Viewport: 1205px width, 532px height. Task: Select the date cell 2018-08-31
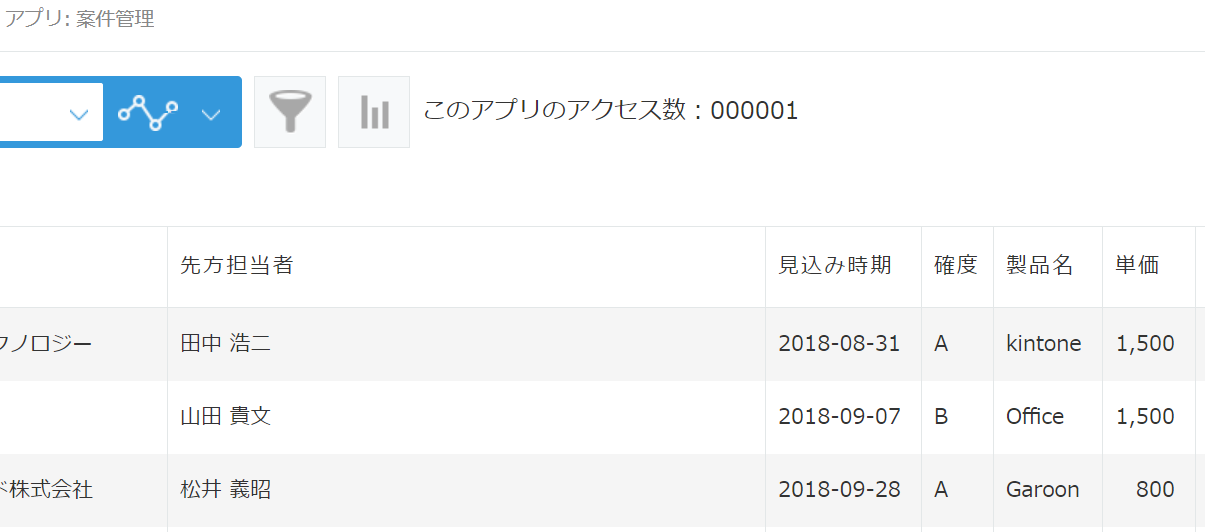839,344
